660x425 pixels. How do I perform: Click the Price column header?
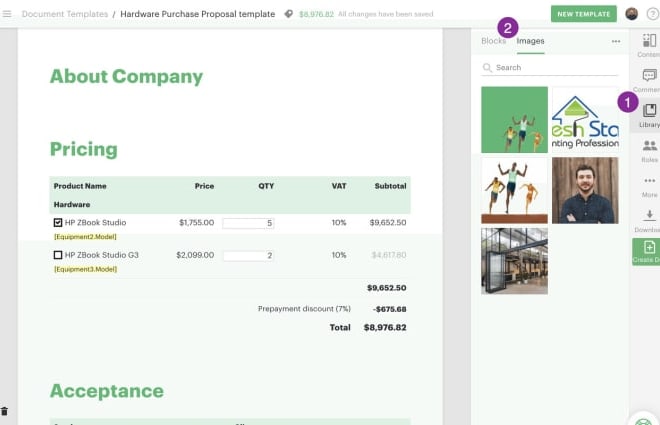pyautogui.click(x=204, y=186)
